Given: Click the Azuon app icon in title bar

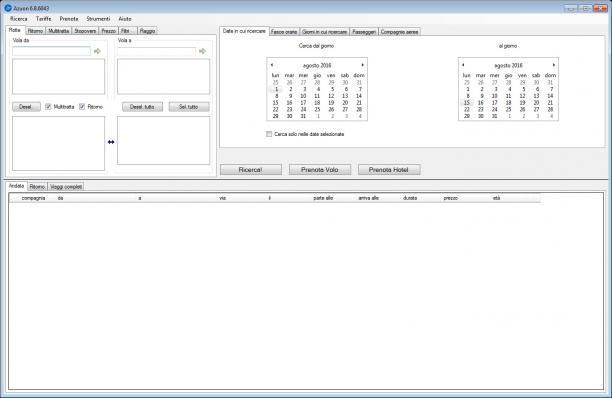Looking at the screenshot, I should click(8, 8).
